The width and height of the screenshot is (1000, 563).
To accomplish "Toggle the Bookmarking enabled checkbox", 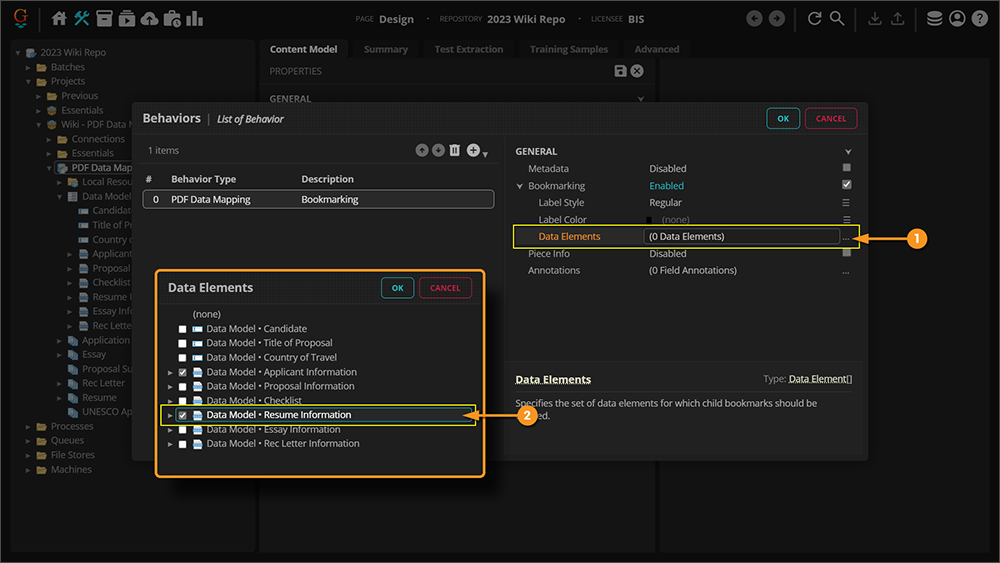I will [x=847, y=185].
